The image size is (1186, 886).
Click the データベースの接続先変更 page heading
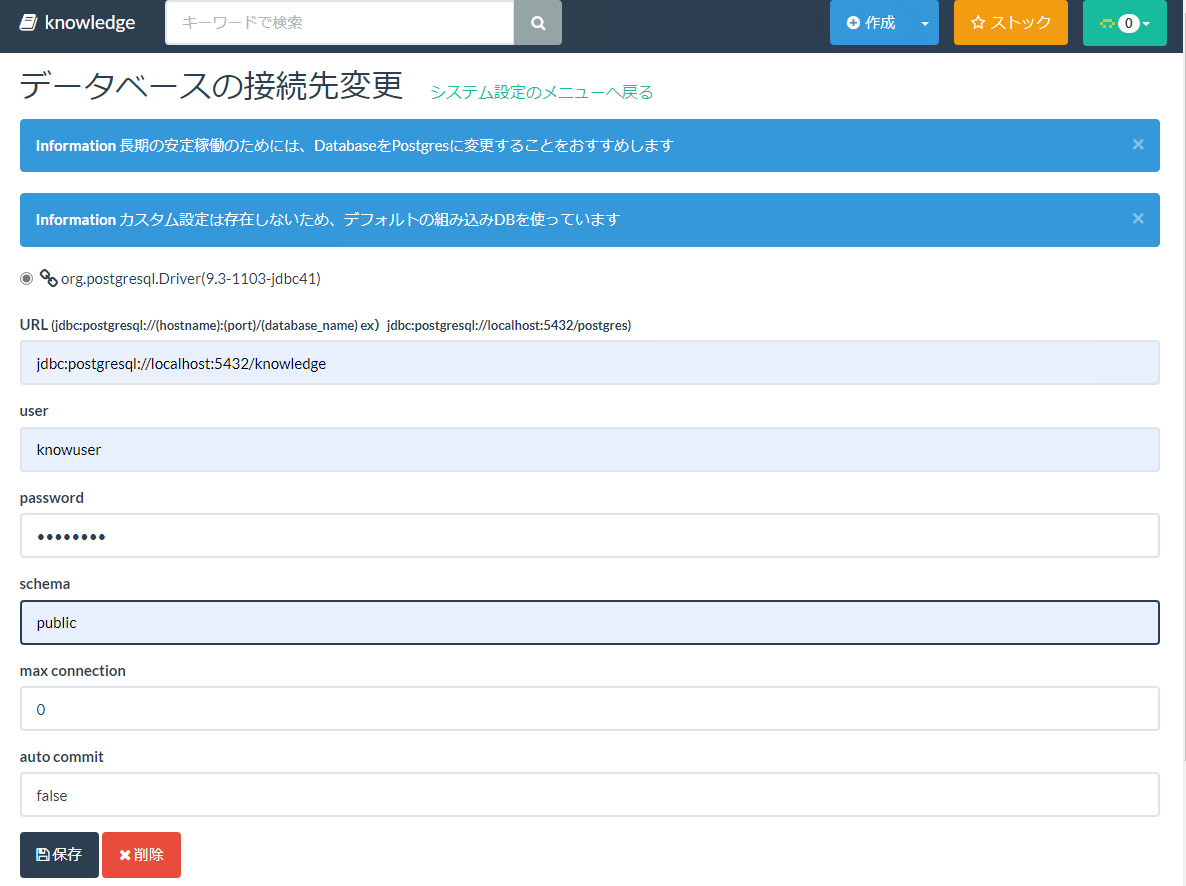pos(211,85)
